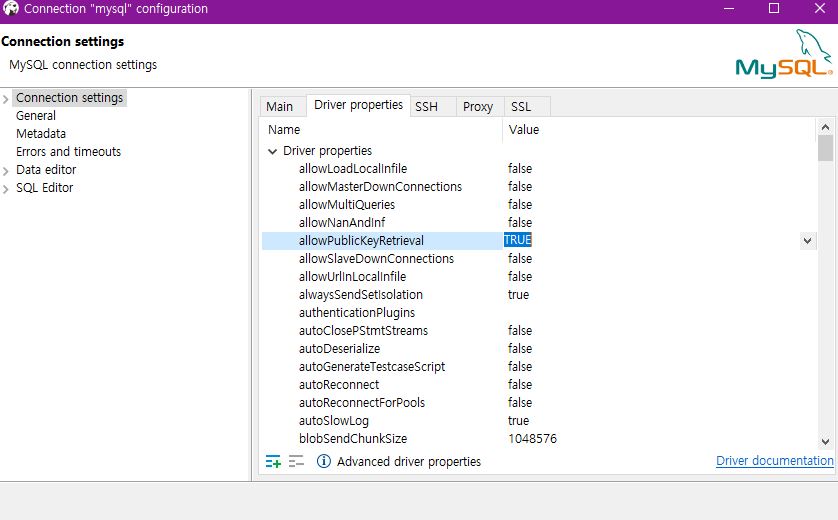Expand the SQL Editor tree node
The image size is (838, 520).
[x=6, y=189]
